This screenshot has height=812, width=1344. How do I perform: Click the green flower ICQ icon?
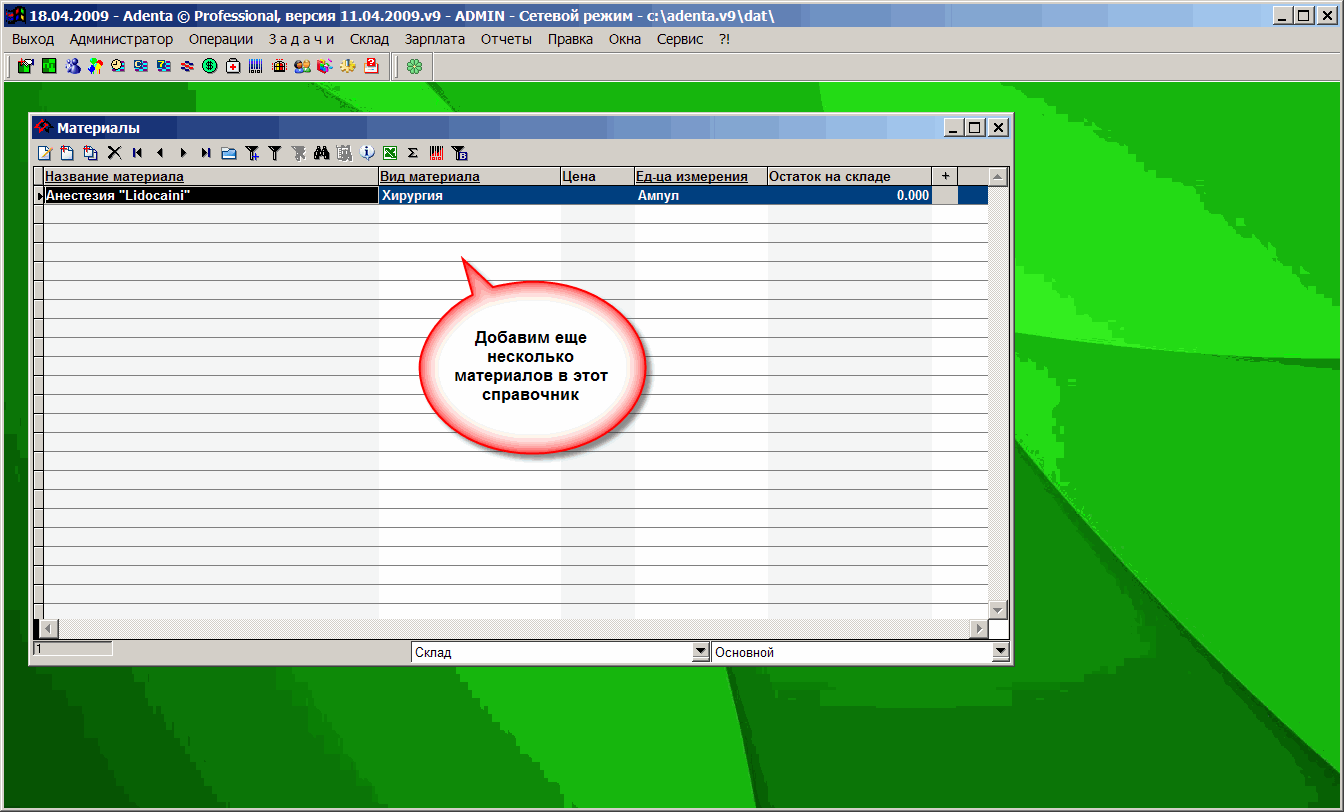[414, 66]
